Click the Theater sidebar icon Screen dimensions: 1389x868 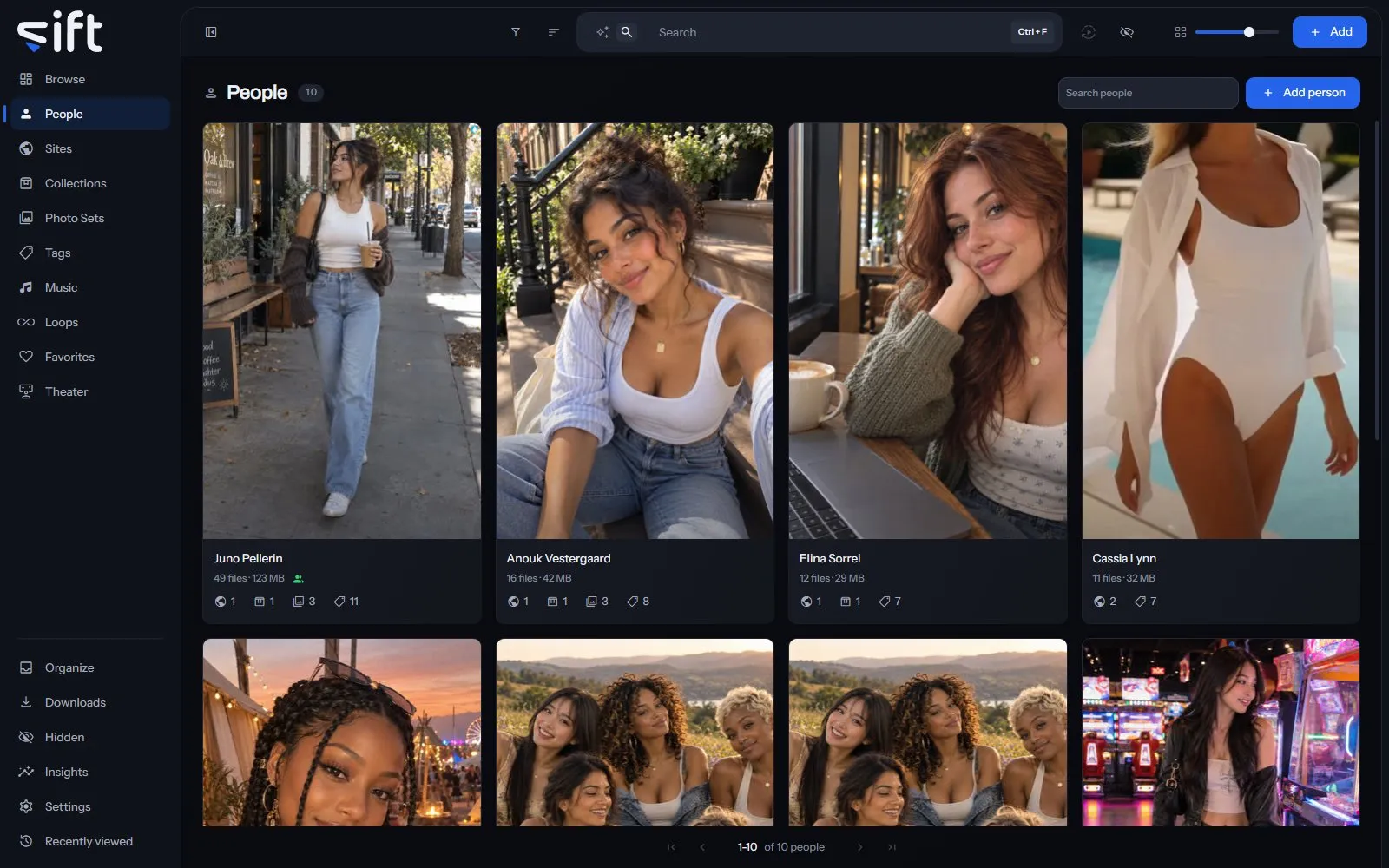[26, 391]
